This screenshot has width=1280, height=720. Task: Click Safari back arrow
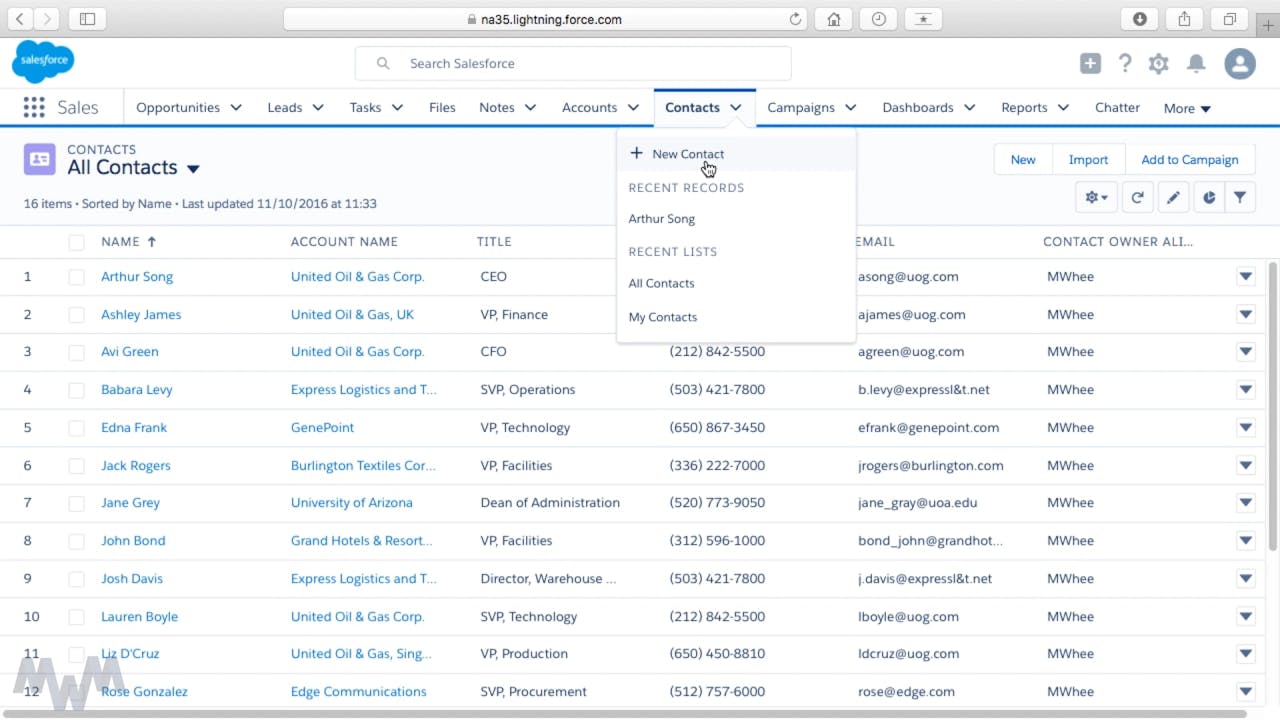(x=21, y=19)
